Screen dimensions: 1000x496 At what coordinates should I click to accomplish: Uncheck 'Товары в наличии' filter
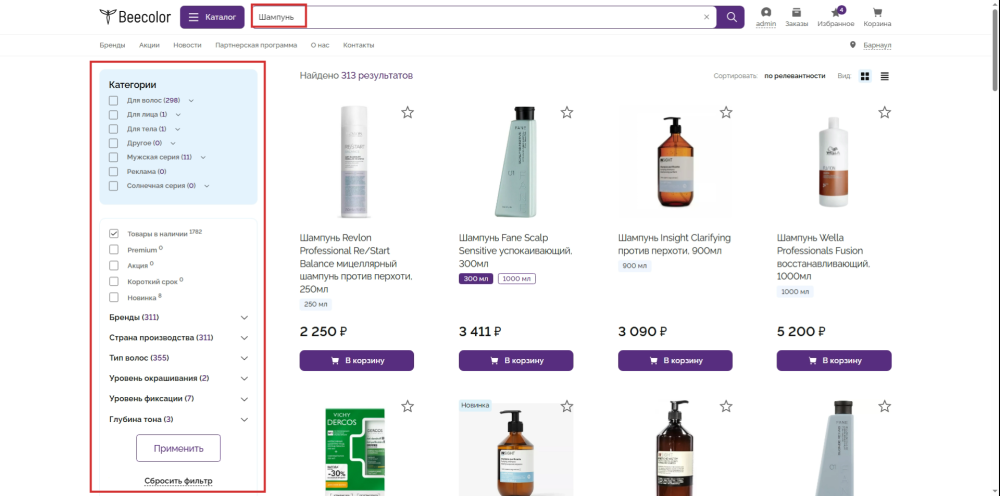click(114, 234)
